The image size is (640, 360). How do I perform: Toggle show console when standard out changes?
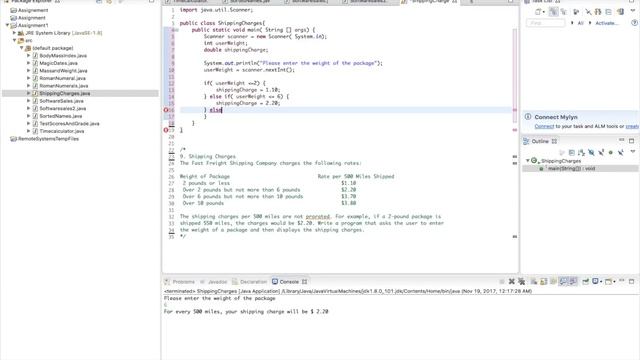pos(563,282)
